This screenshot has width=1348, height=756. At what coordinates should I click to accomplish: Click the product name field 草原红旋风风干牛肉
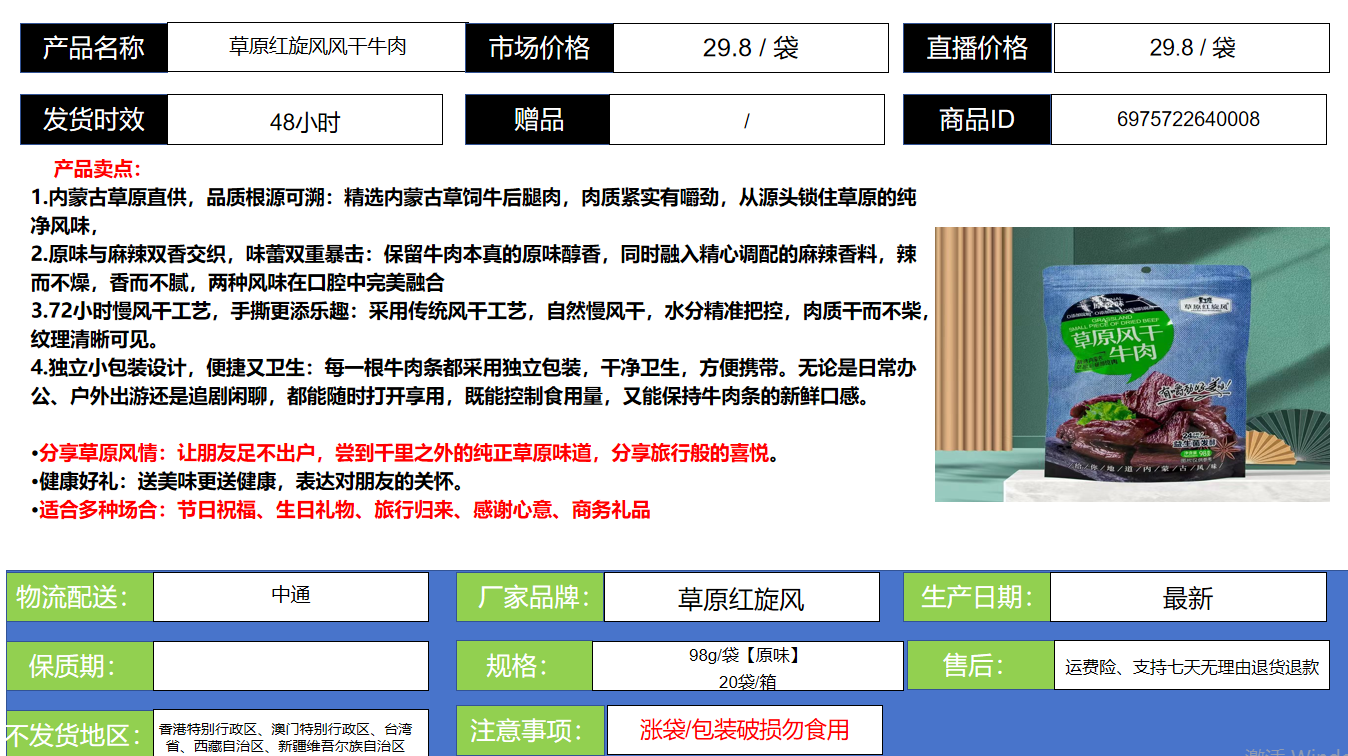click(317, 47)
